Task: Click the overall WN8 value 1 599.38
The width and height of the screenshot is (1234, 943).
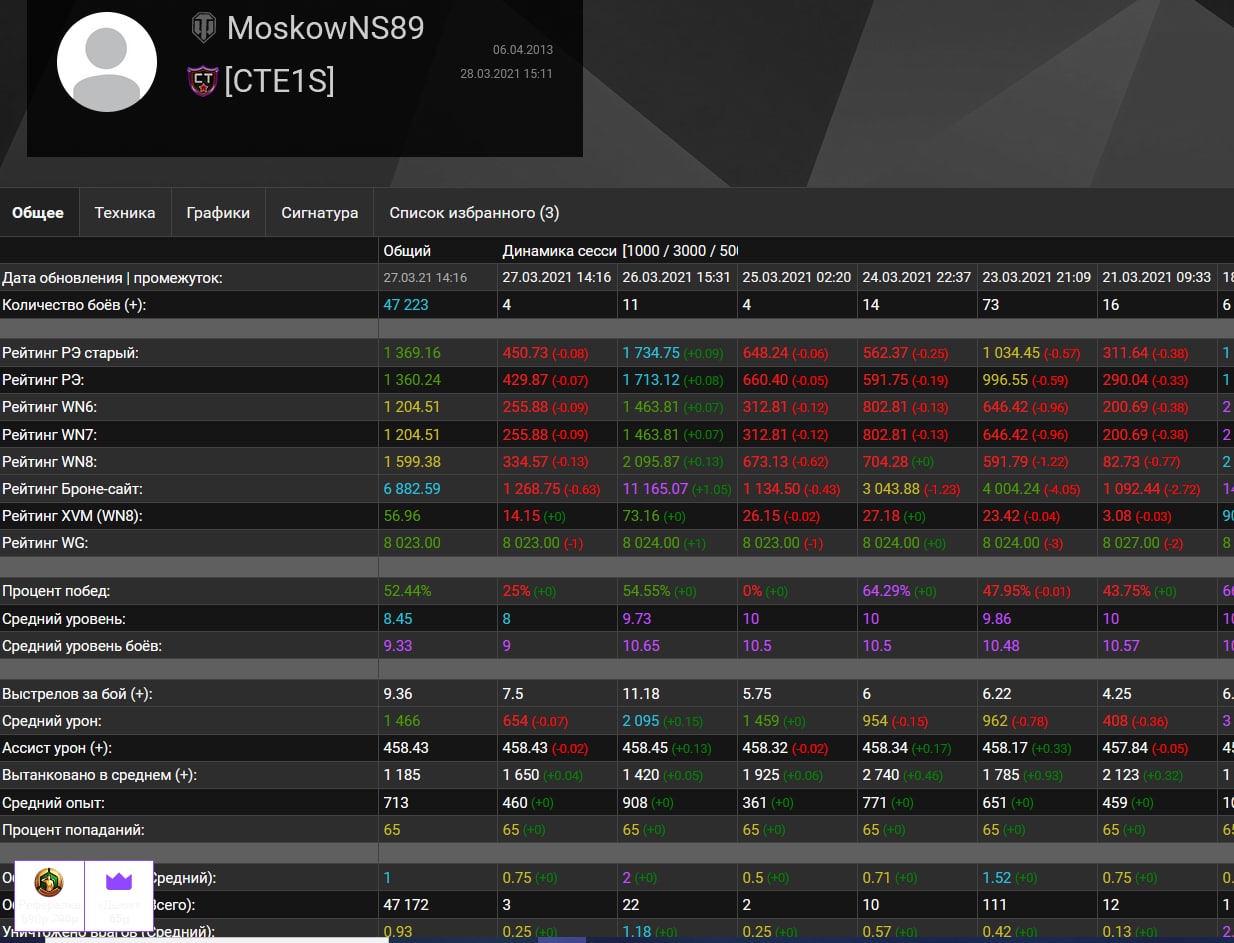Action: tap(412, 462)
